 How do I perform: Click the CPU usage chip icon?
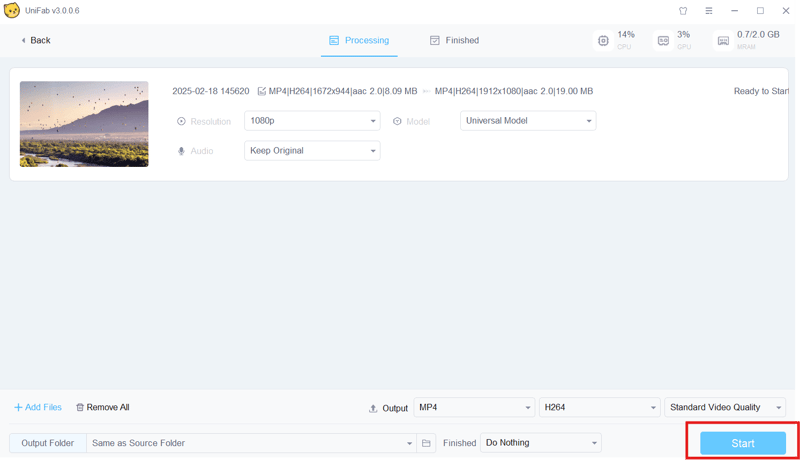(x=603, y=41)
